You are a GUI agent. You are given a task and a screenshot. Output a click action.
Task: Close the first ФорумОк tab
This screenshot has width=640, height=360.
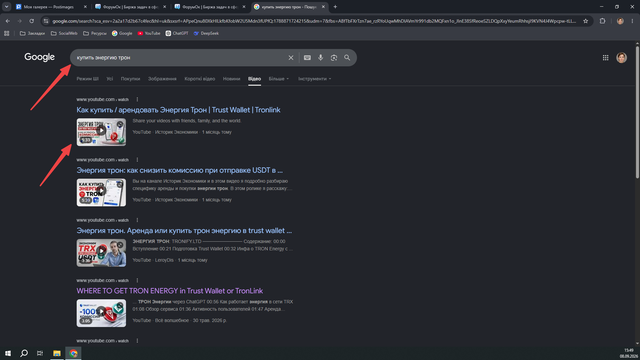tap(164, 7)
